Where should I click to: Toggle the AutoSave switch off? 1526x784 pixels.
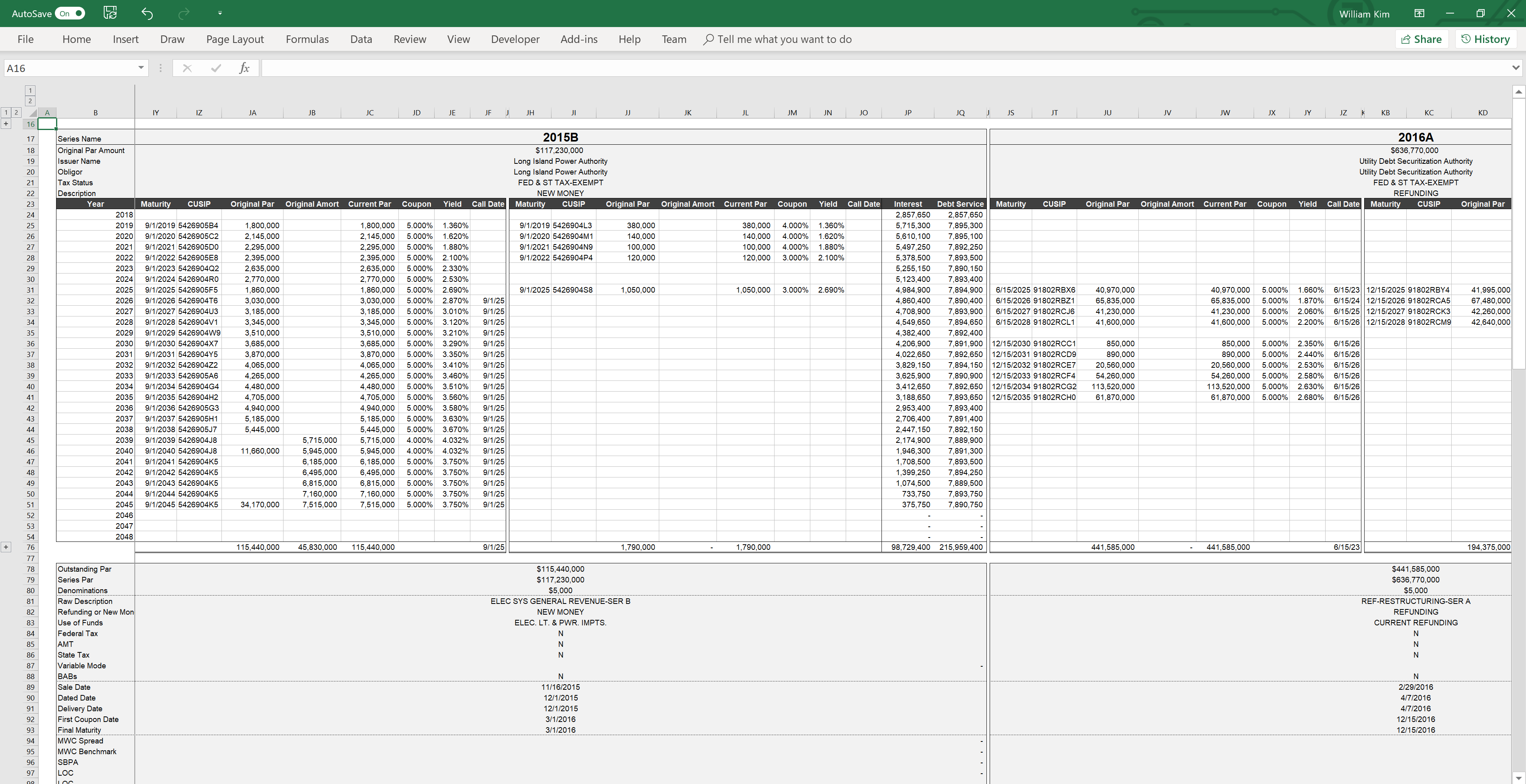pyautogui.click(x=70, y=13)
